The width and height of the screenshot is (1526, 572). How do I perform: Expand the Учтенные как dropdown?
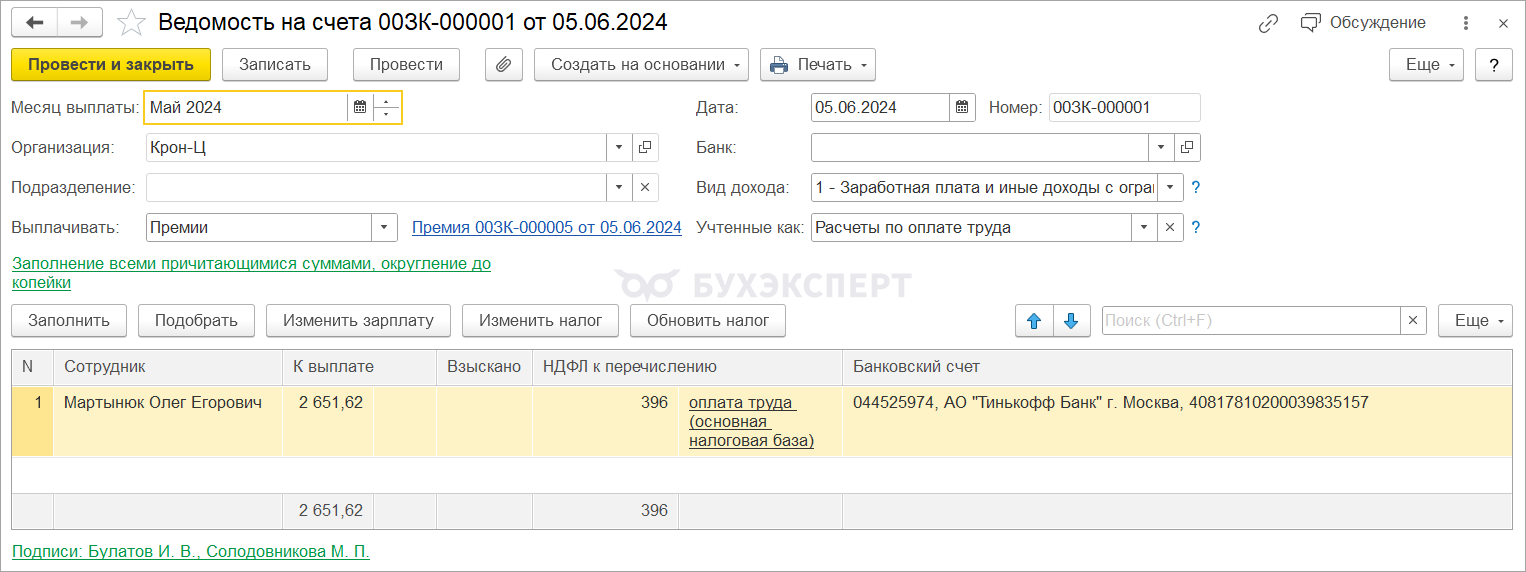click(x=1145, y=228)
